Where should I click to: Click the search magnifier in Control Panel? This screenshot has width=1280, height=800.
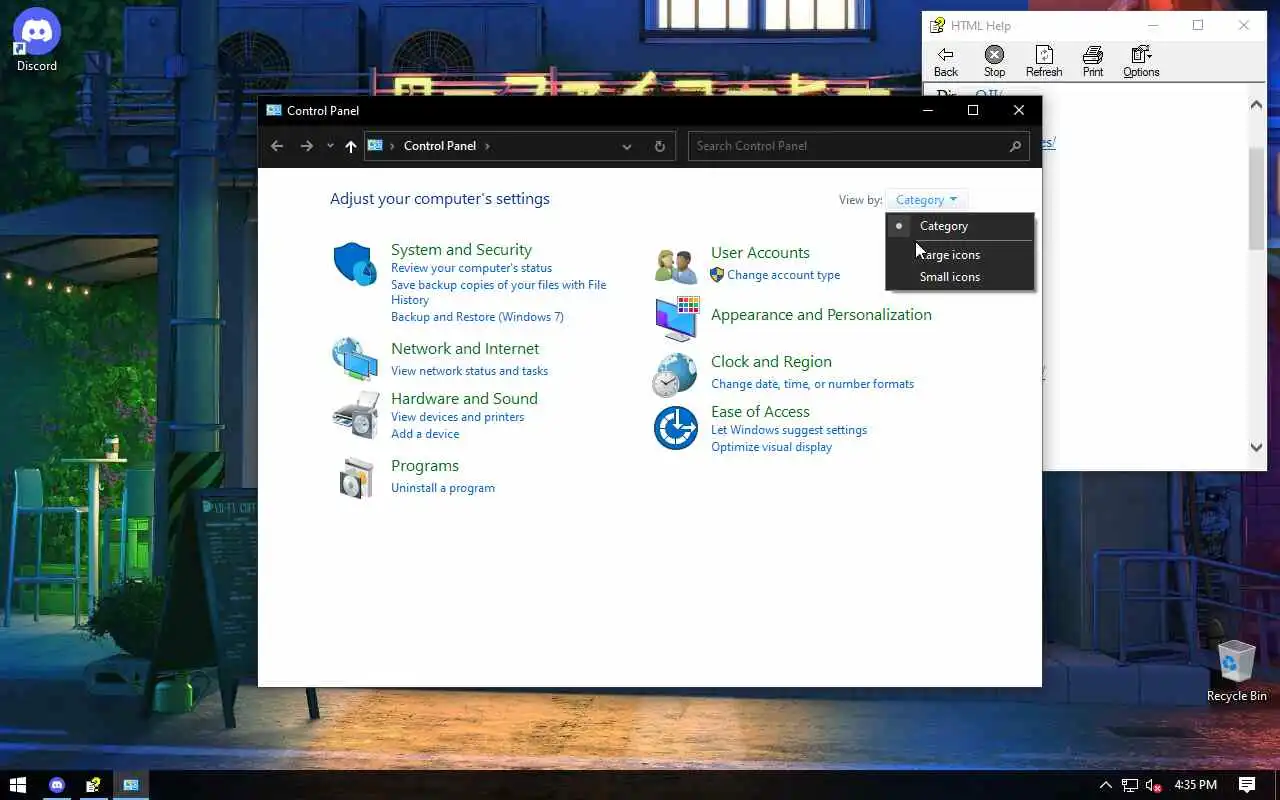(x=1015, y=146)
